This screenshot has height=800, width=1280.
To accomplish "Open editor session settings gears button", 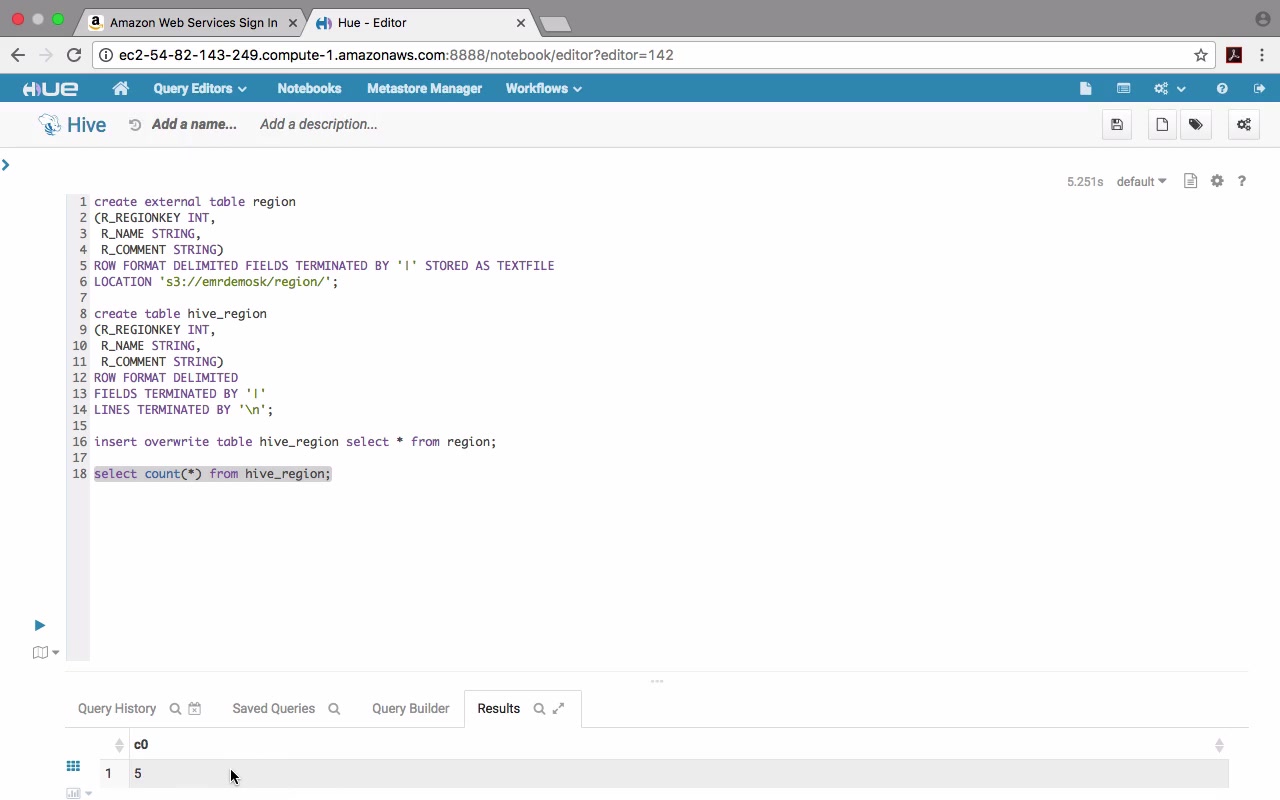I will point(1244,125).
